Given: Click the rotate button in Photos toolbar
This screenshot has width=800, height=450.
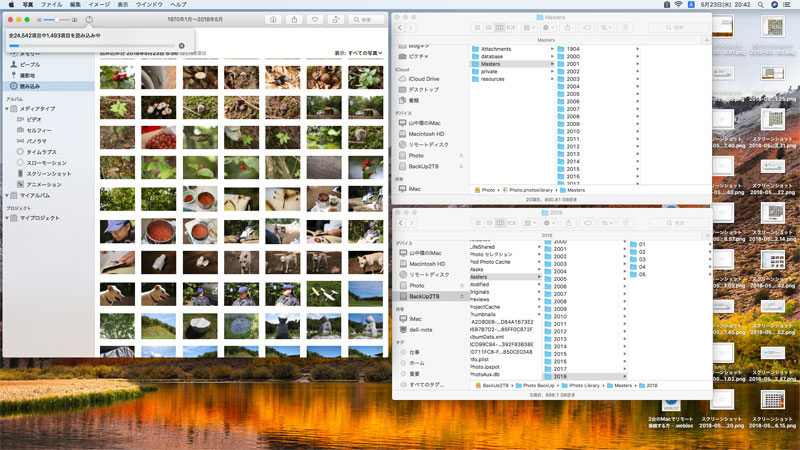Looking at the screenshot, I should [x=338, y=19].
